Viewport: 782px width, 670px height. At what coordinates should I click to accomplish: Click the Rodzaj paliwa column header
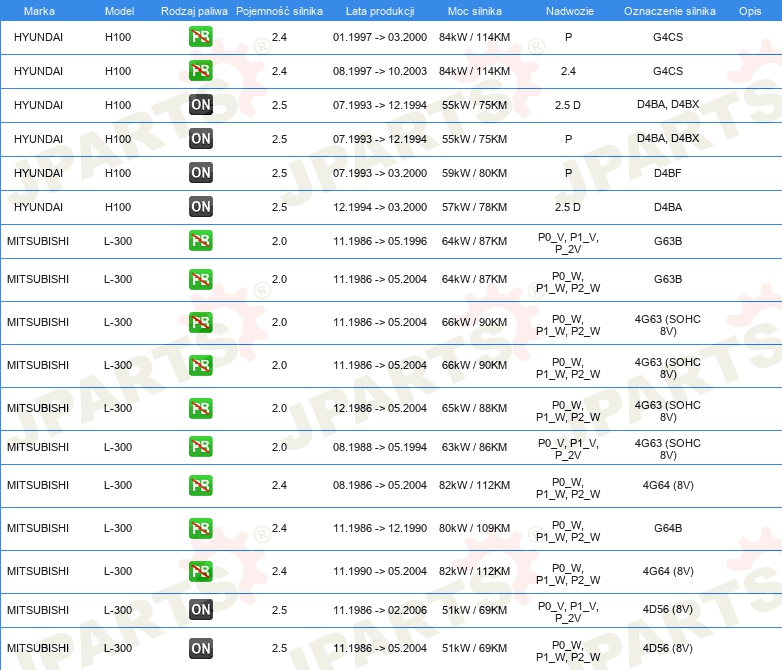point(194,11)
